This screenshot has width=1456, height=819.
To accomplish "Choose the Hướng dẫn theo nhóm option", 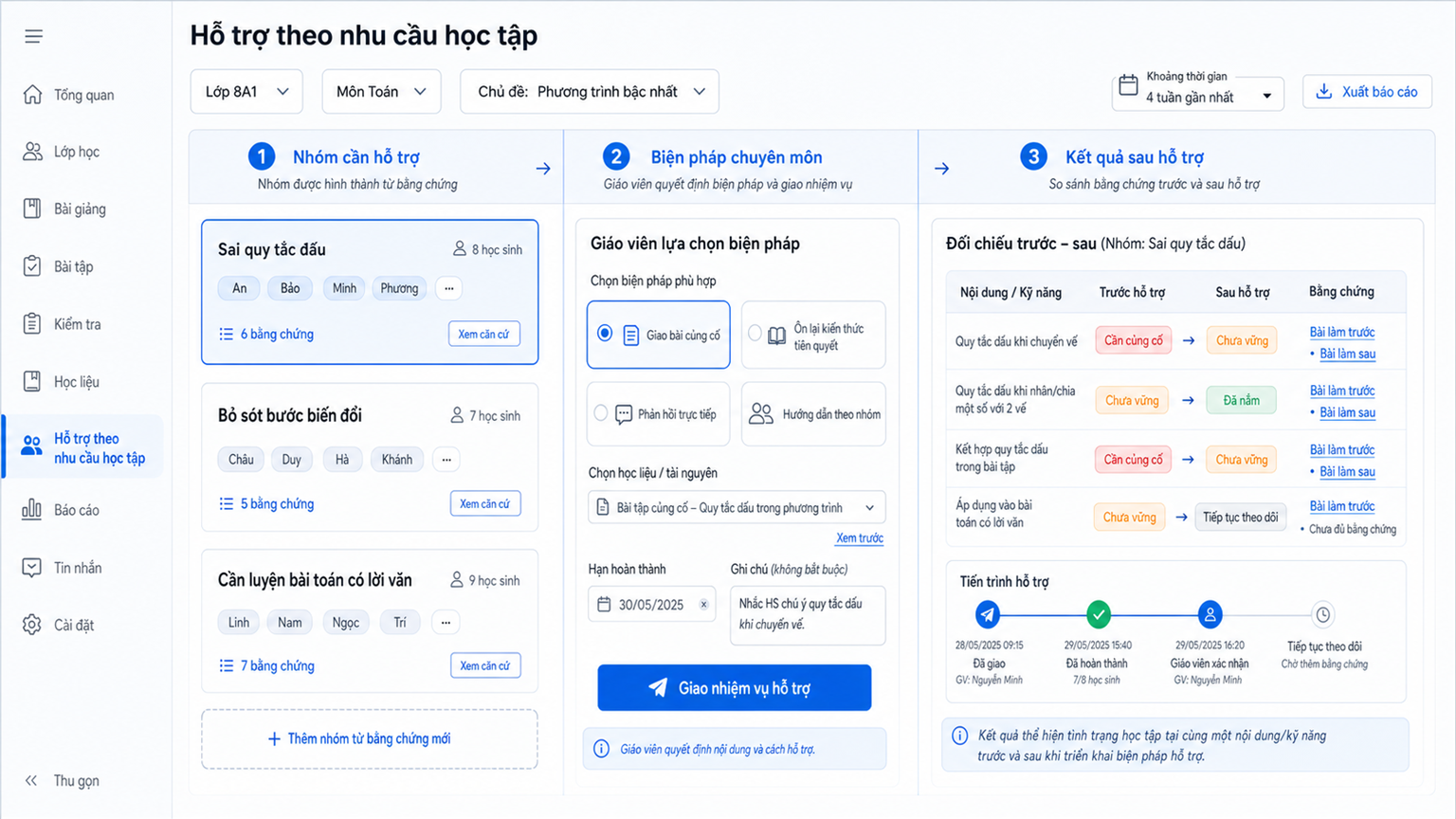I will click(813, 413).
